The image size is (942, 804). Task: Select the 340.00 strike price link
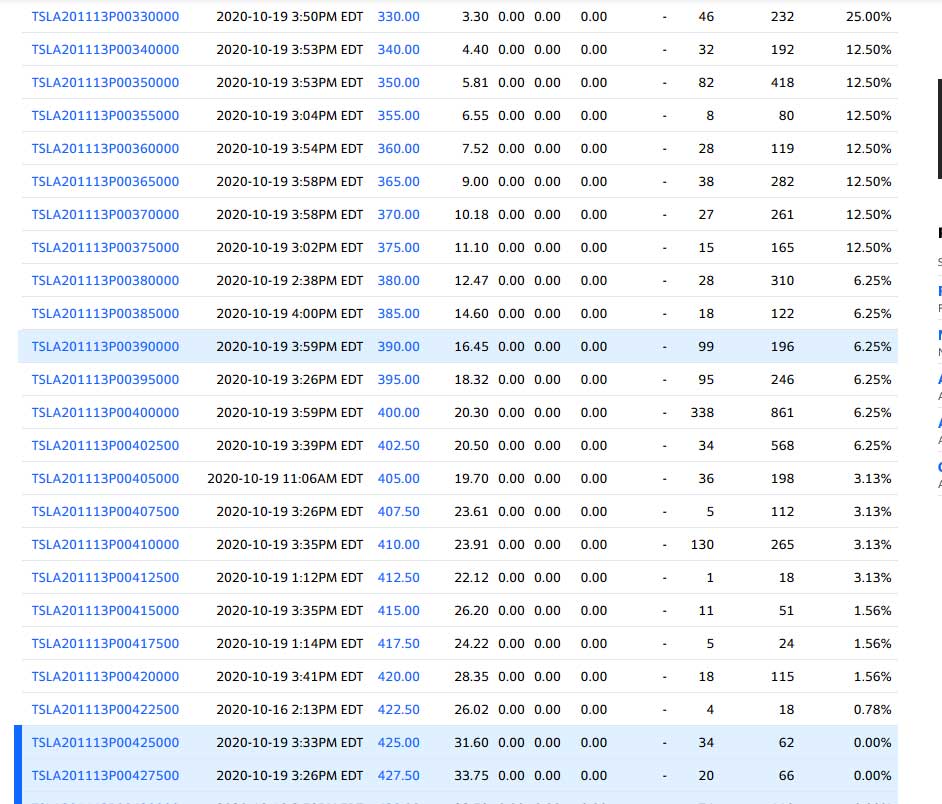coord(398,50)
